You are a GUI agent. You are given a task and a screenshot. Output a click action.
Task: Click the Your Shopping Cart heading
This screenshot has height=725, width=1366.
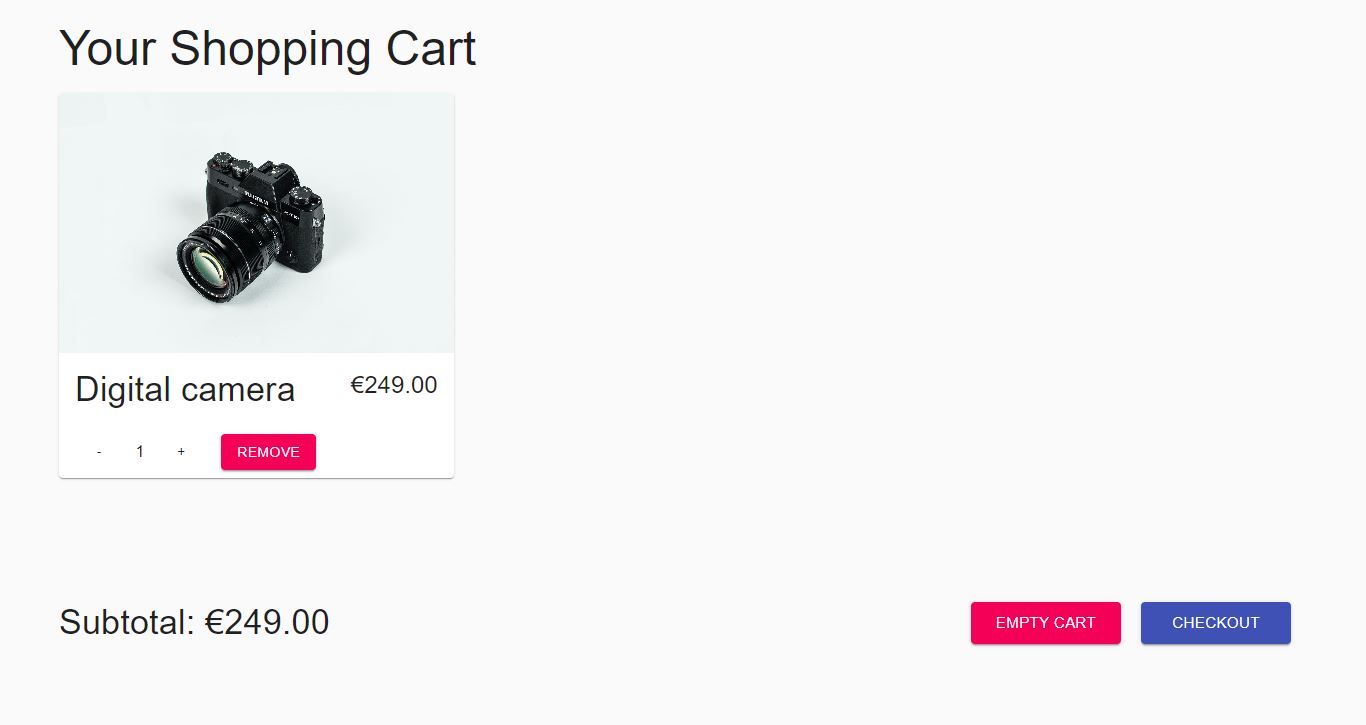(267, 48)
